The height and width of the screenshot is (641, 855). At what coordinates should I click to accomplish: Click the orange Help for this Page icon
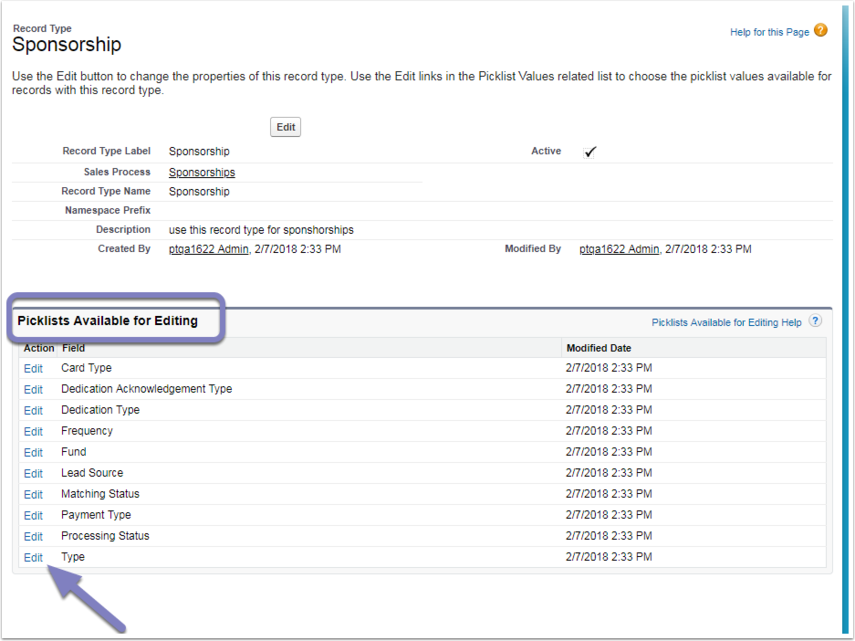coord(821,30)
